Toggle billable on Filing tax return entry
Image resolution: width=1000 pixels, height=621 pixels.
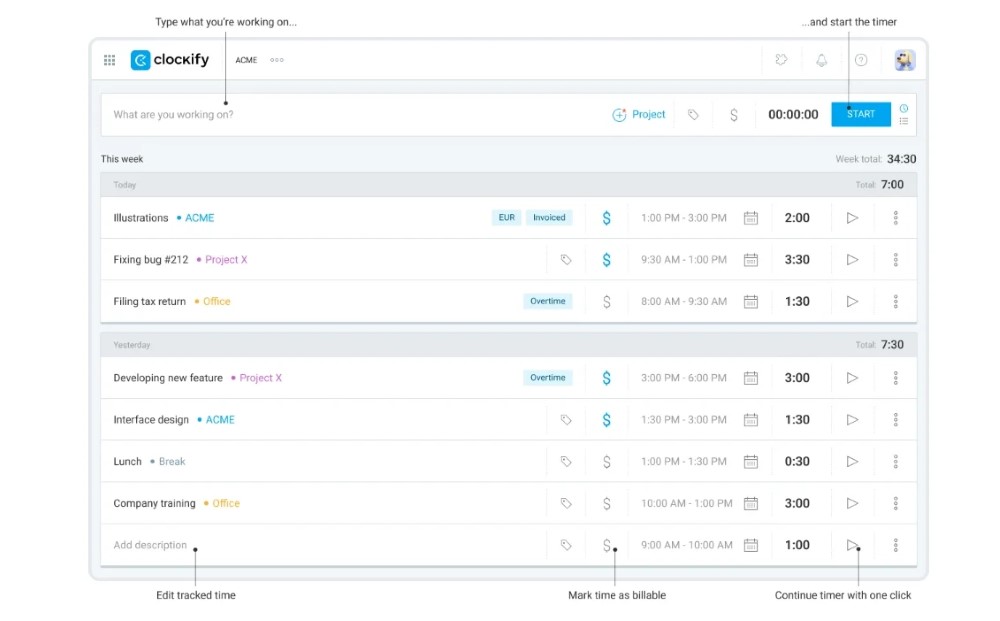[606, 302]
